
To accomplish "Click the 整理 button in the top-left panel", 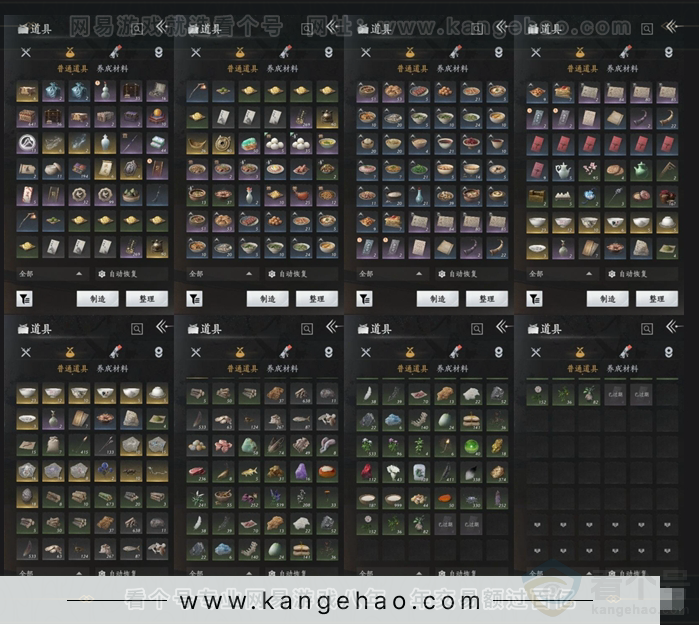I will 147,299.
